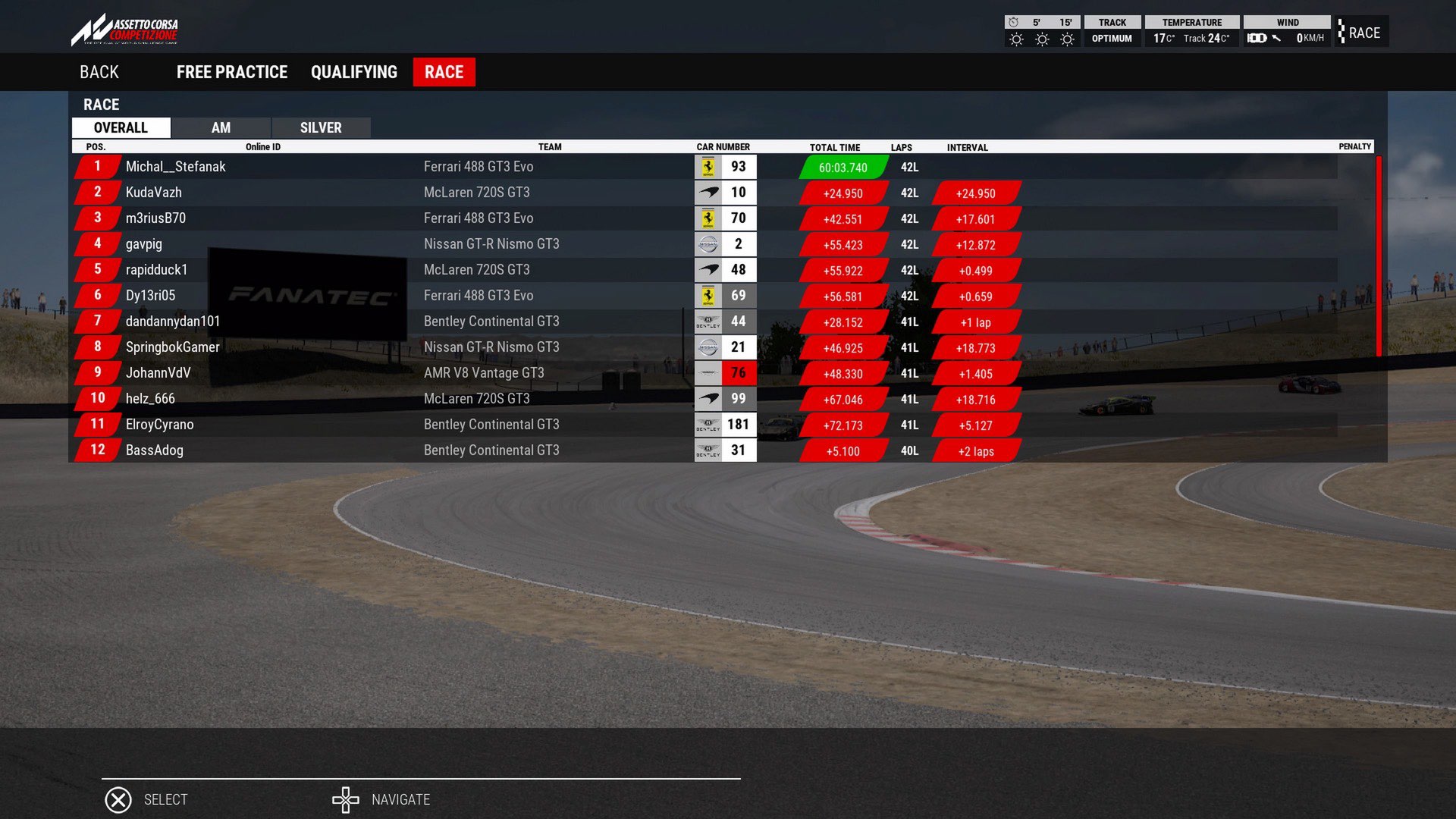Click the McLaren logo for car 48
Viewport: 1456px width, 819px height.
(x=708, y=270)
